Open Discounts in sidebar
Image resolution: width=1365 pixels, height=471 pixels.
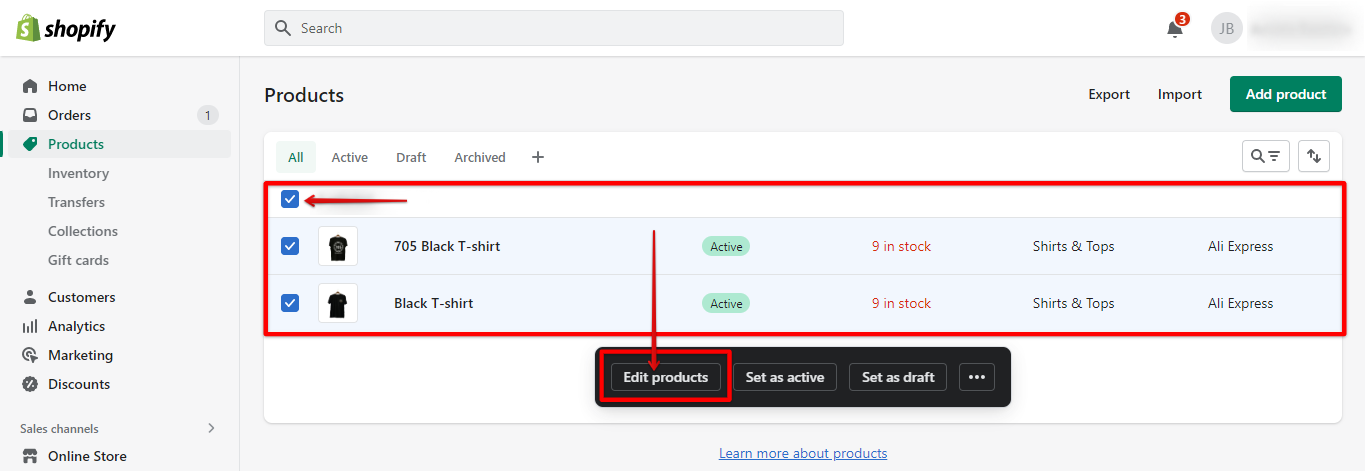(x=79, y=384)
